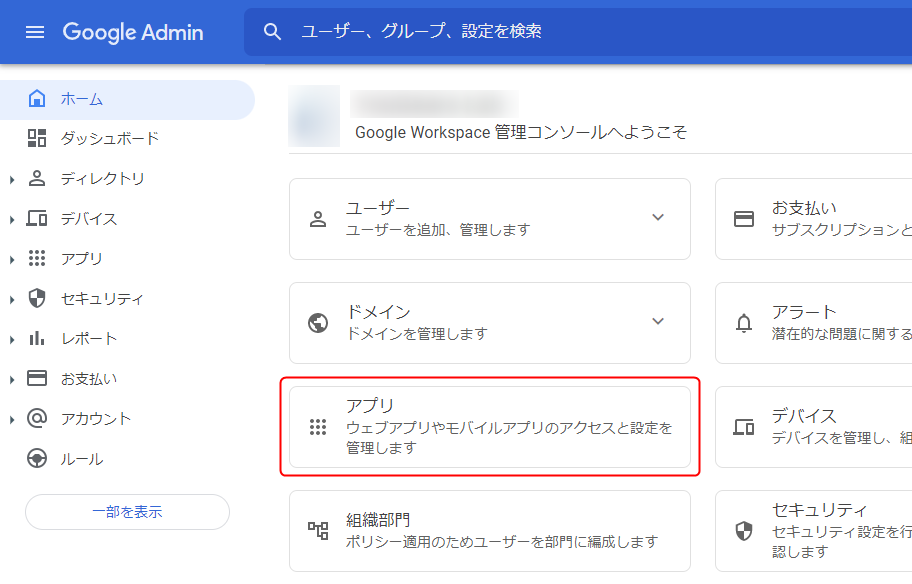Open the ユーザー card title
912x584 pixels.
378,208
